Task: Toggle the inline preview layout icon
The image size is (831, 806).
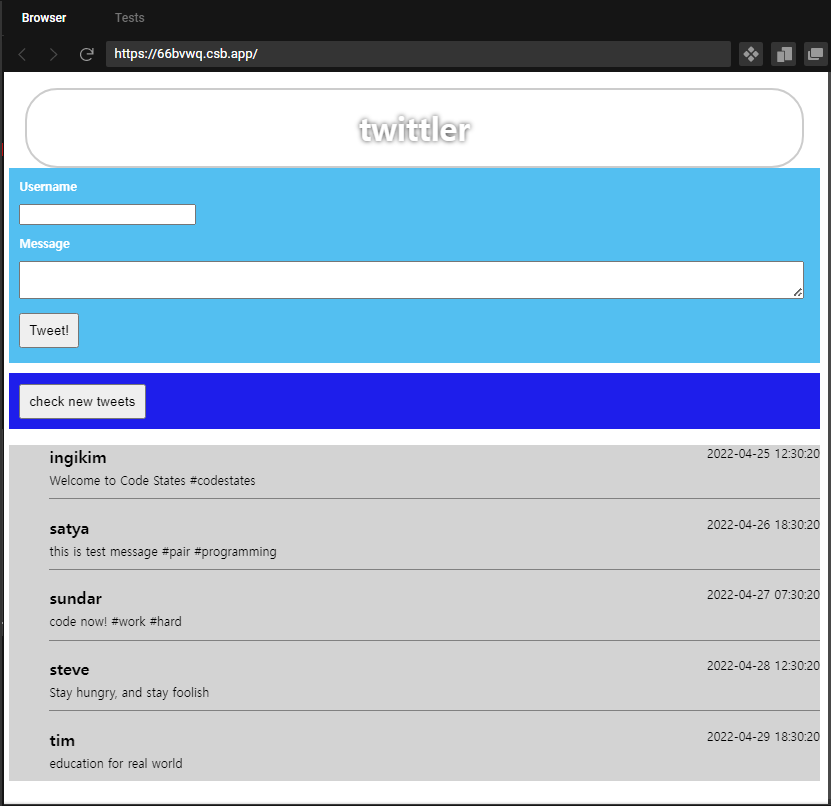Action: coord(783,54)
